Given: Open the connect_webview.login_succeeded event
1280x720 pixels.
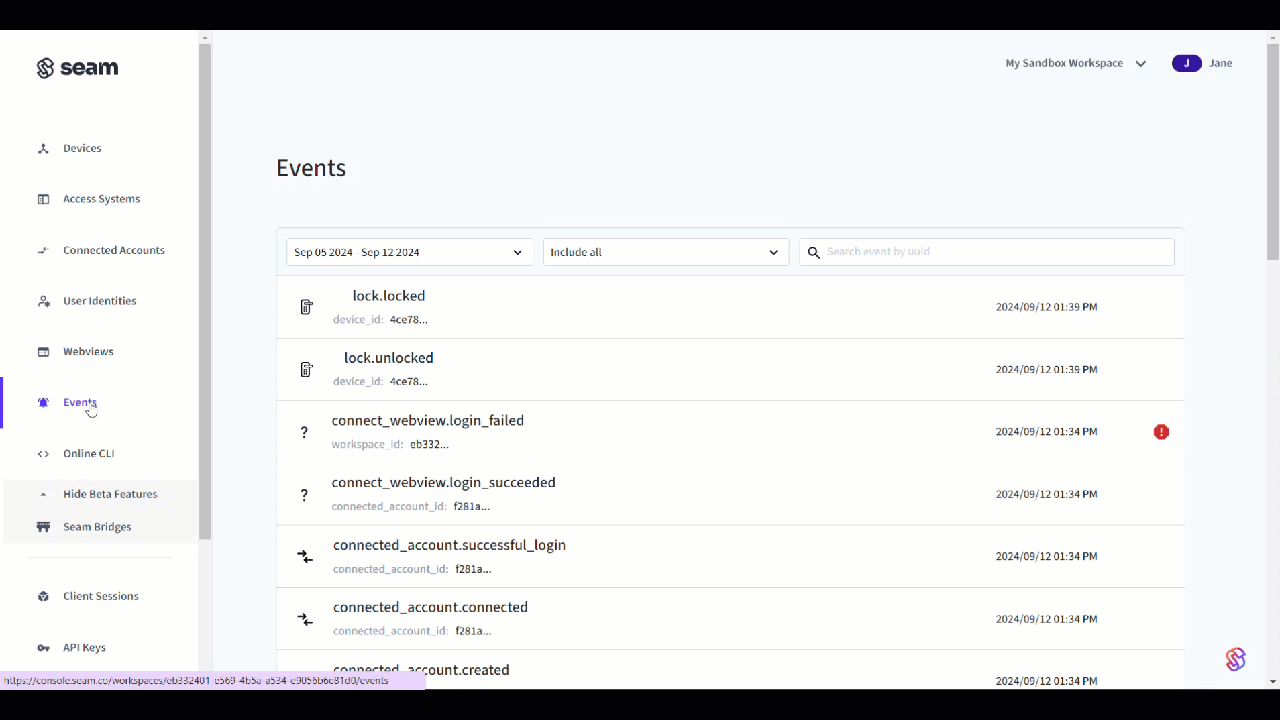Looking at the screenshot, I should click(731, 494).
